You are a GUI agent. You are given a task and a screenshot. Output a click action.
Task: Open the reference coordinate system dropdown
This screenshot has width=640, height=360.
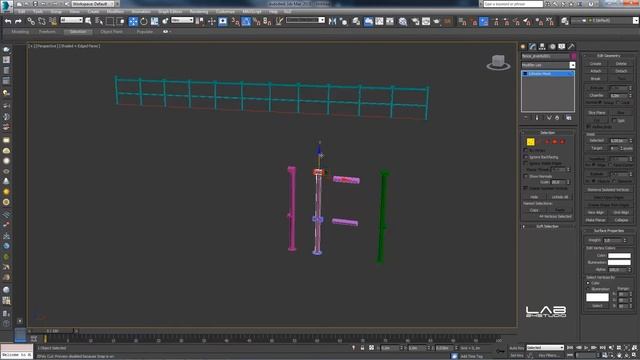tap(182, 20)
